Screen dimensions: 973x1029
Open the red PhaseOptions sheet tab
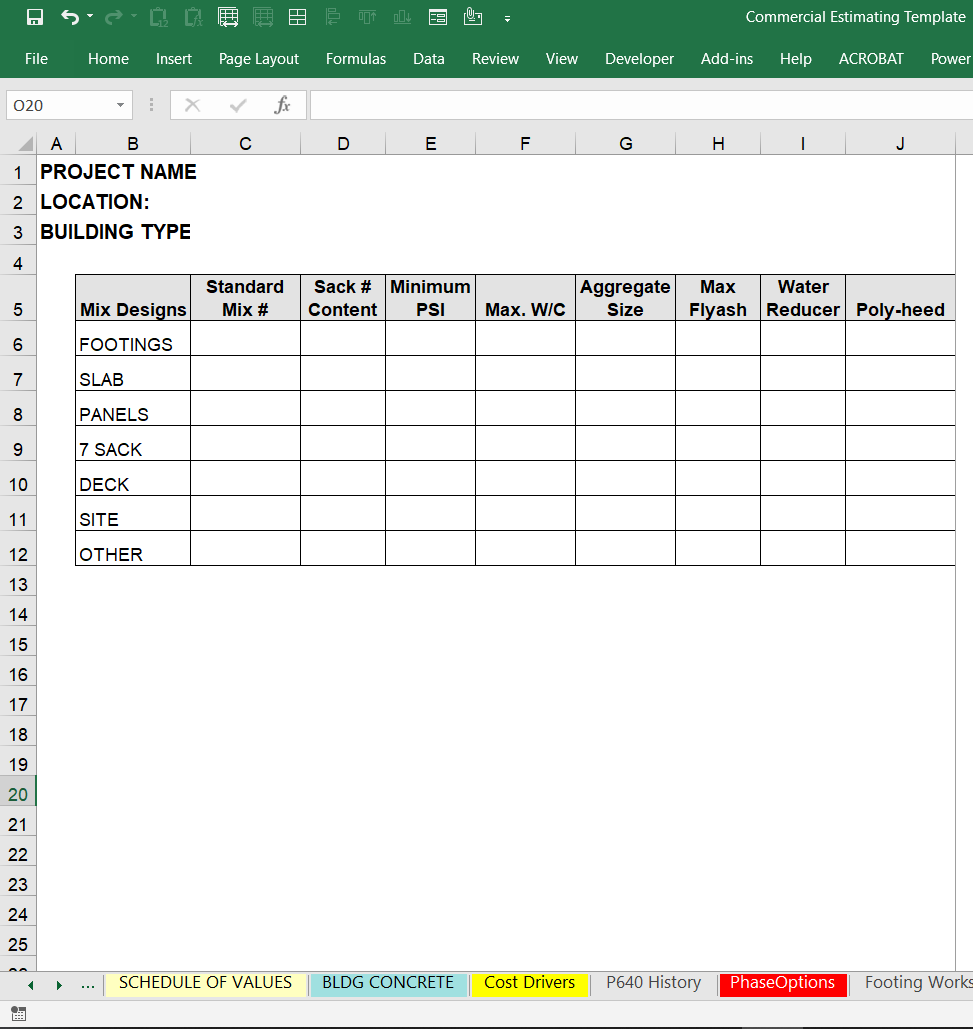(782, 983)
